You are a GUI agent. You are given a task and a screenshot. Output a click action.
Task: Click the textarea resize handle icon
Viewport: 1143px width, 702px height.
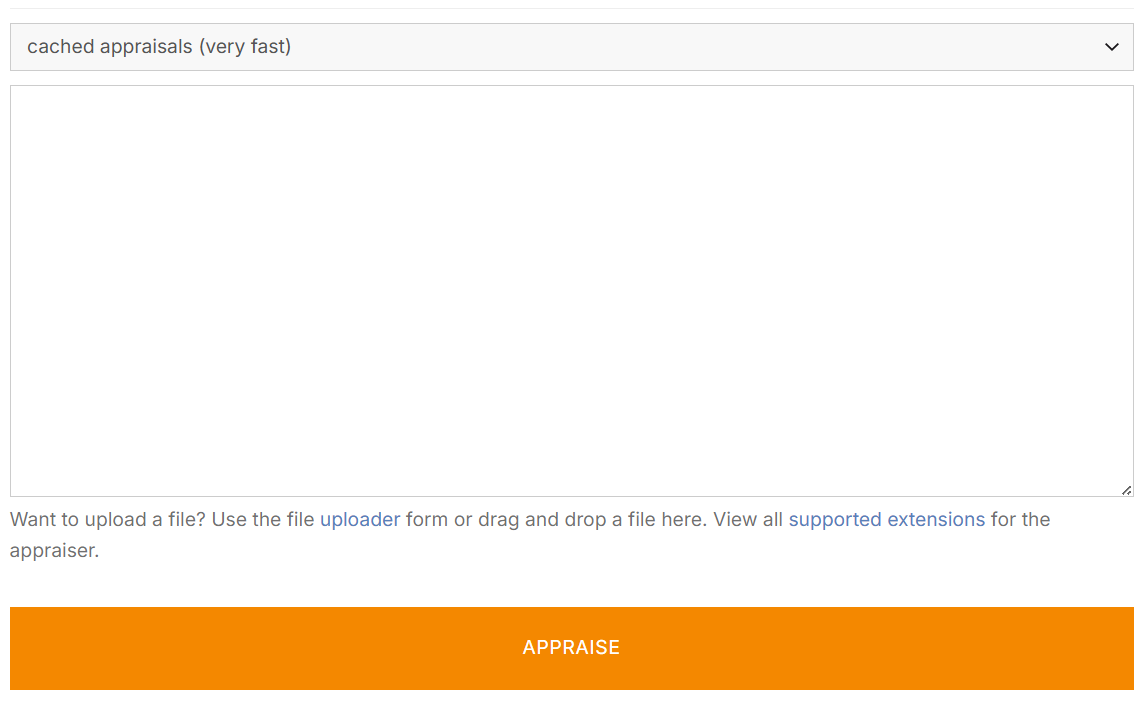click(1127, 490)
